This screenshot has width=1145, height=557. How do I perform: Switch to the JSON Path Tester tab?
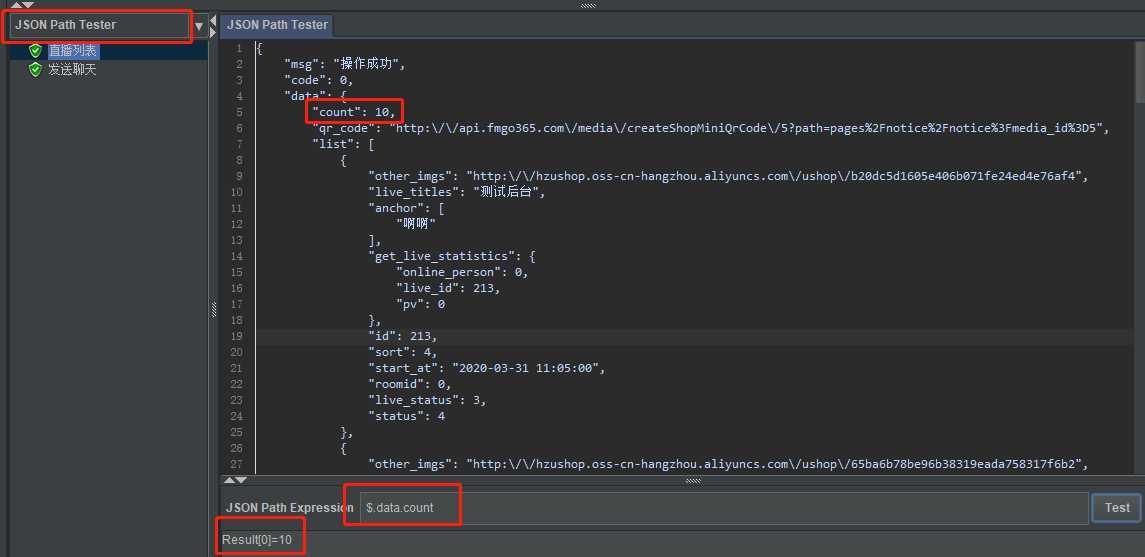pos(277,25)
